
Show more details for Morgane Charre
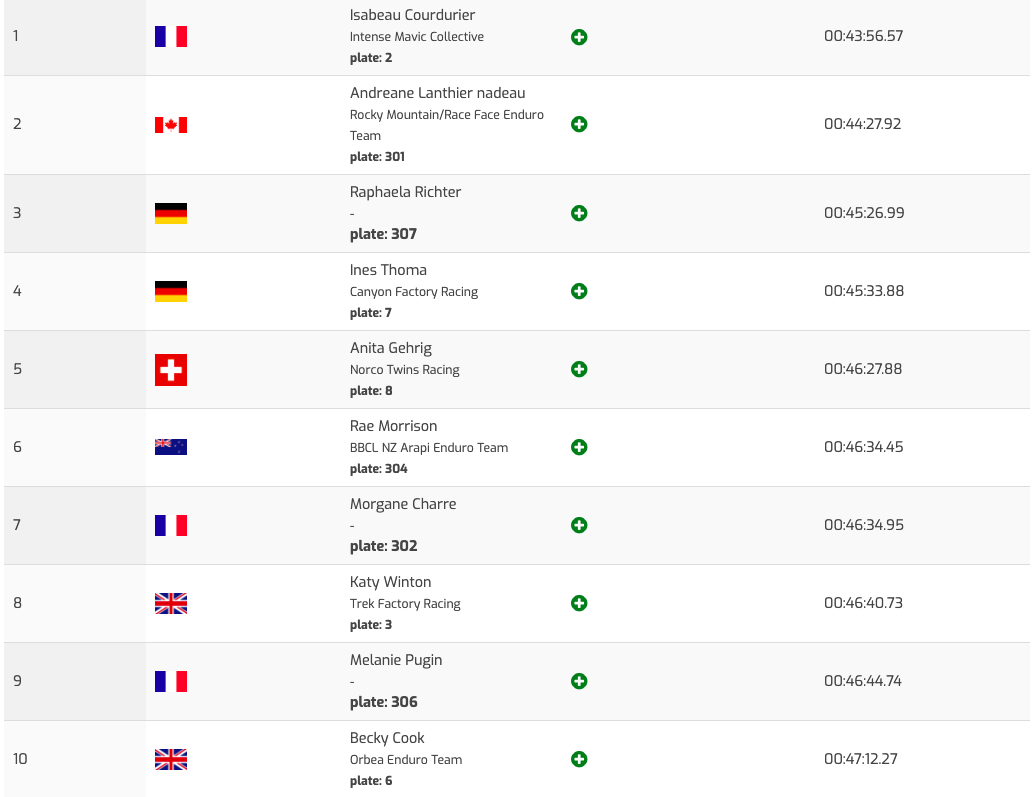[x=579, y=525]
